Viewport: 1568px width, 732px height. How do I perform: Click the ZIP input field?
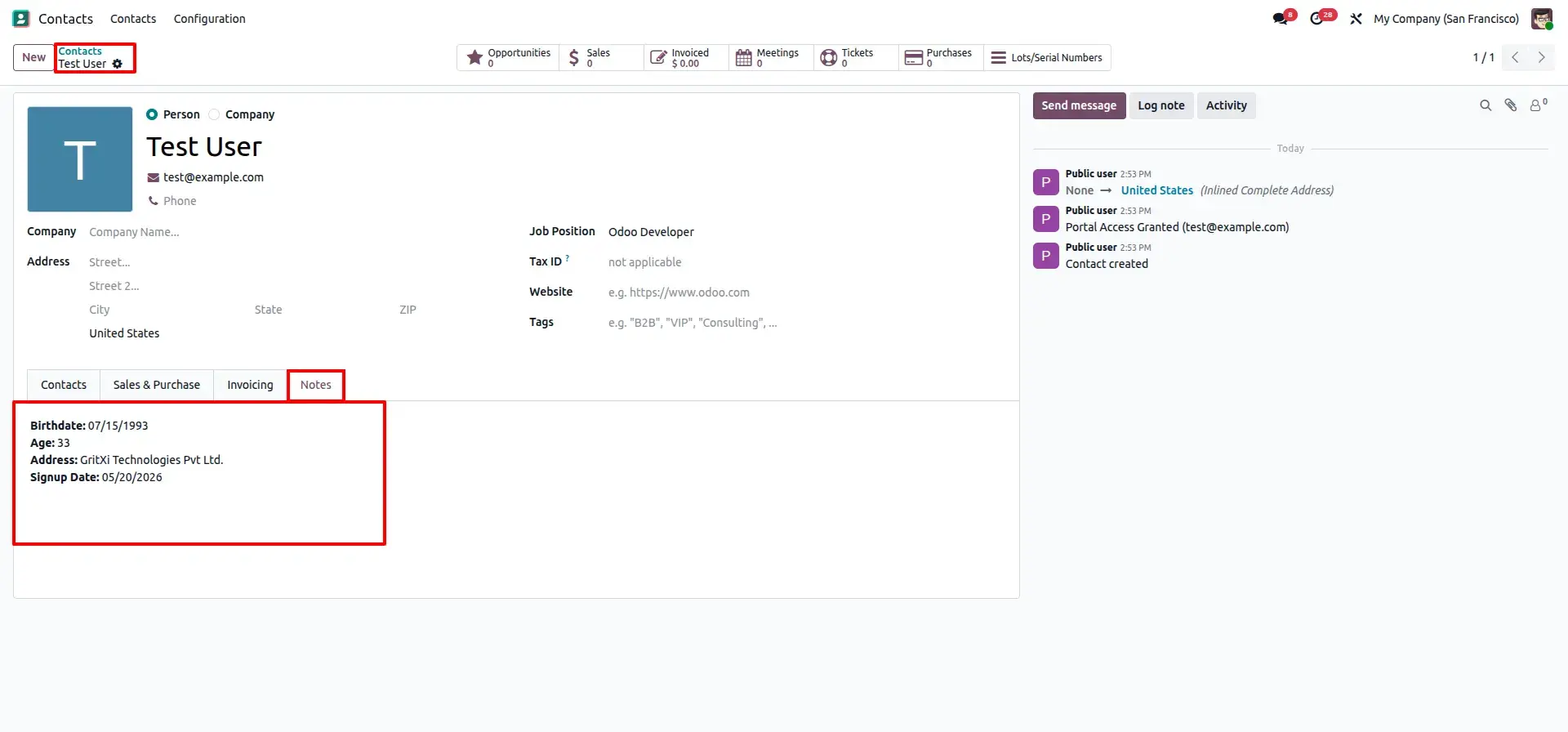449,310
